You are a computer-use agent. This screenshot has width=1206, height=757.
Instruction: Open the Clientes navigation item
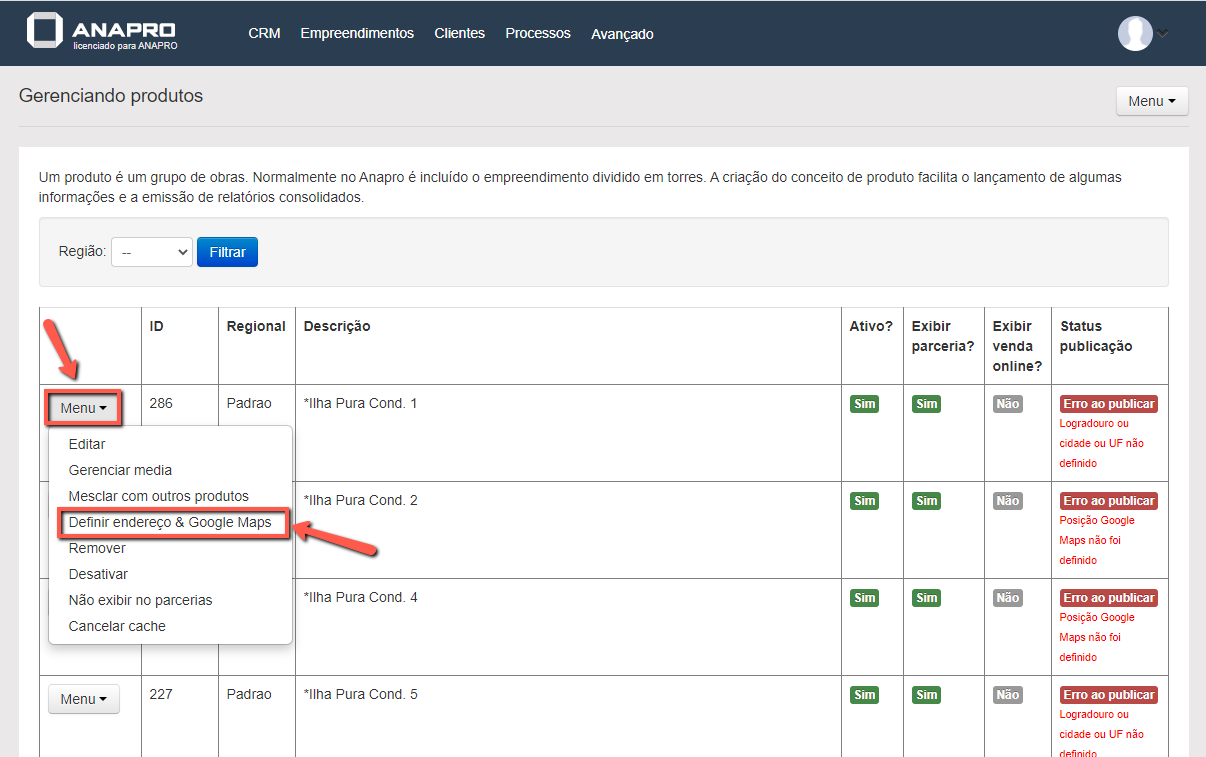(x=459, y=33)
